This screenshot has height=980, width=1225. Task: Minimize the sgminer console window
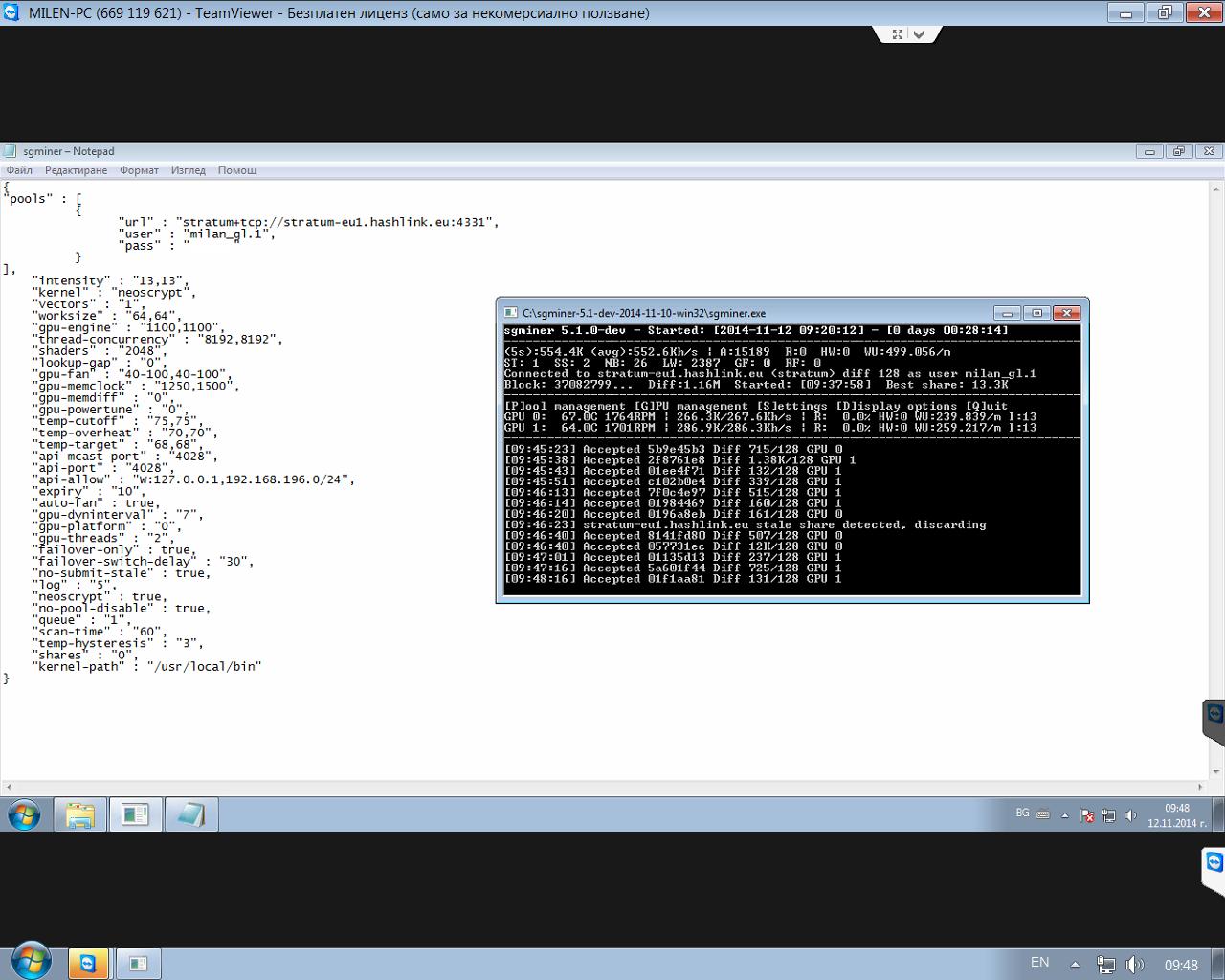[x=1006, y=313]
